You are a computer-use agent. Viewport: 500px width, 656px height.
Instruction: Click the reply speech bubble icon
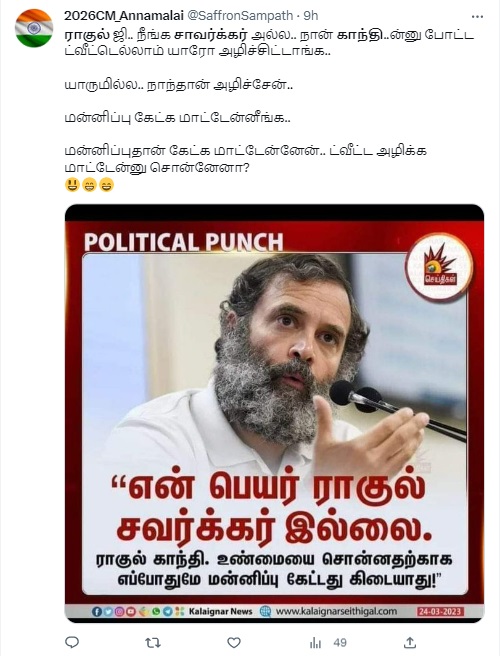(72, 642)
